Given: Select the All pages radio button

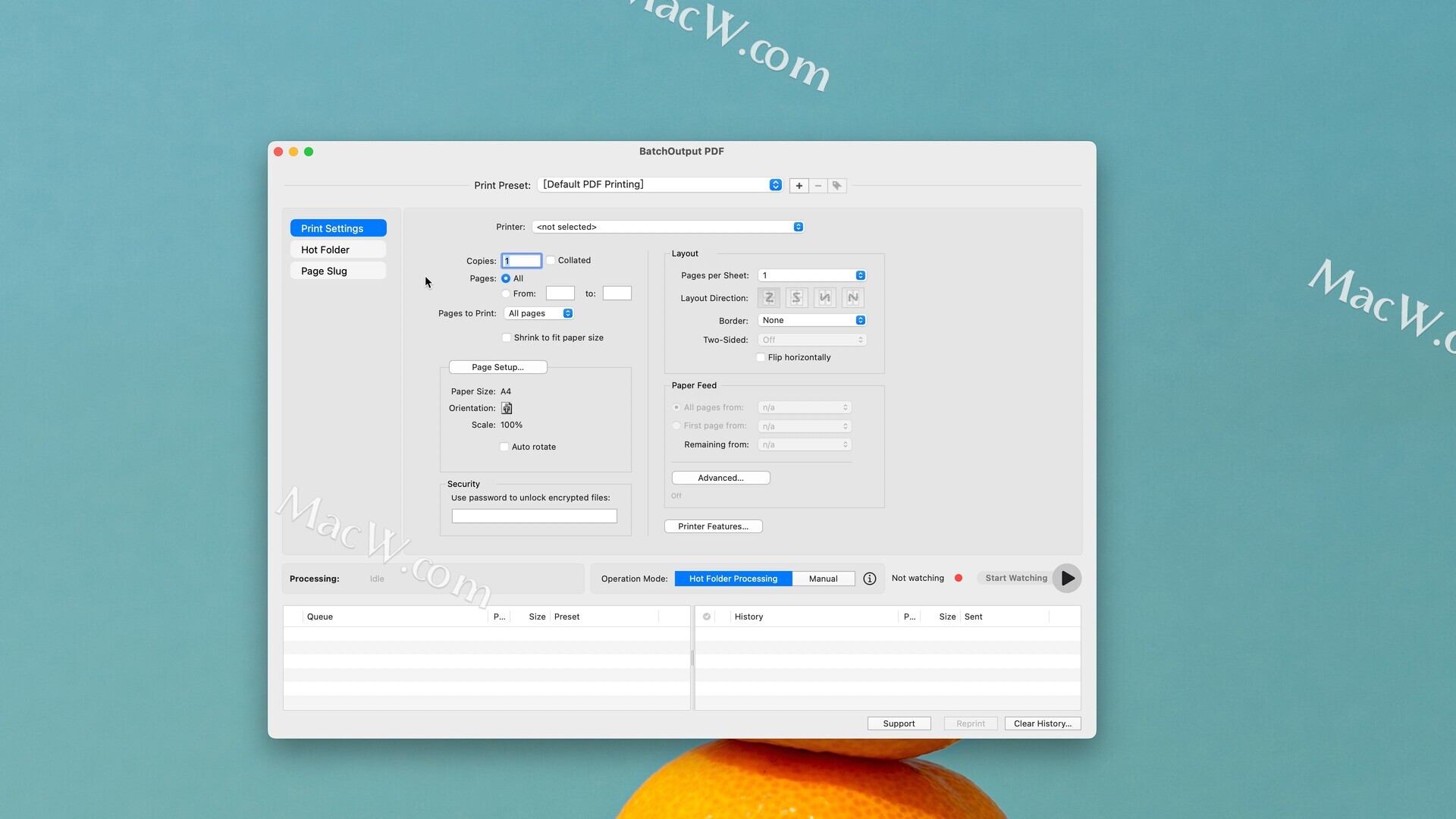Looking at the screenshot, I should click(506, 278).
